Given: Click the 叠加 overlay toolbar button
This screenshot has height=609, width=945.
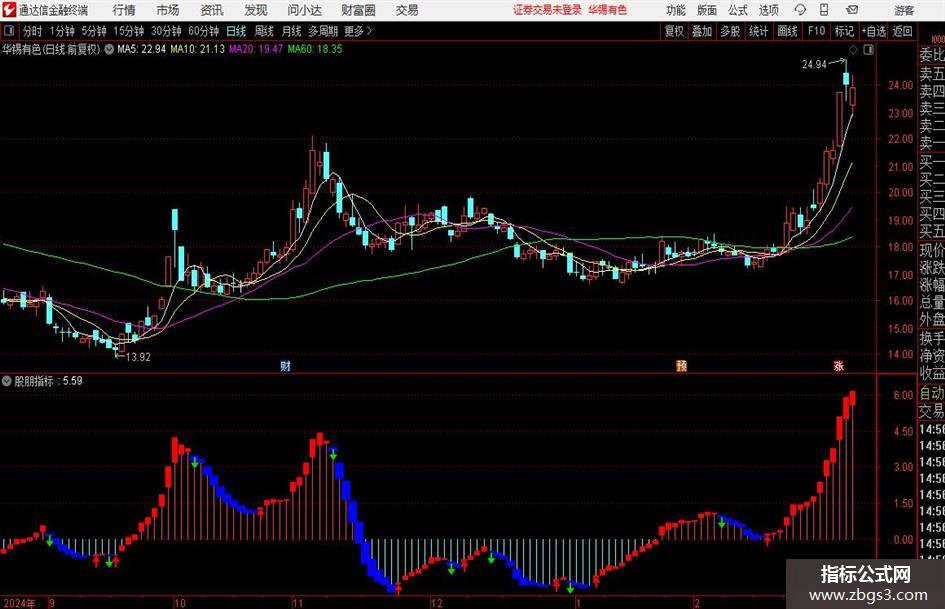Looking at the screenshot, I should [702, 31].
